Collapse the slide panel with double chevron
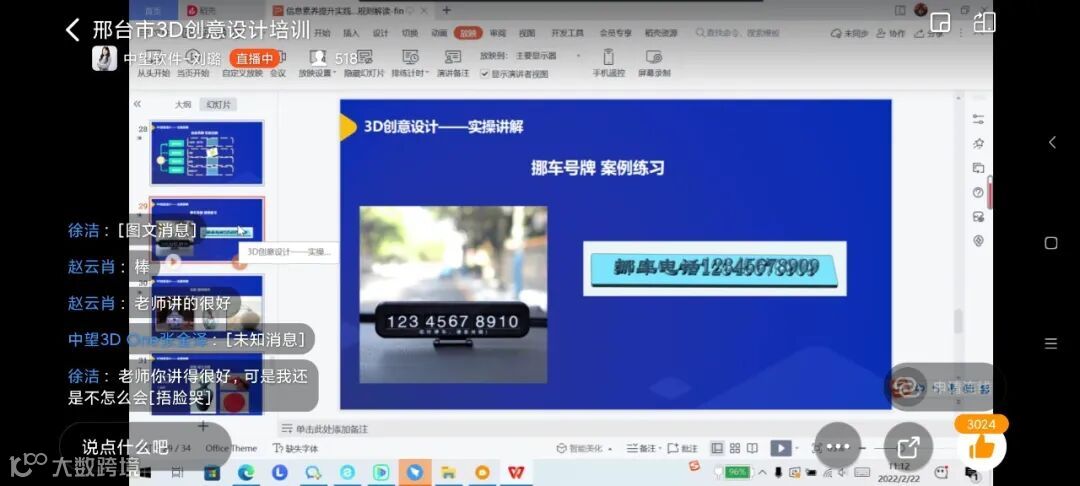 137,104
